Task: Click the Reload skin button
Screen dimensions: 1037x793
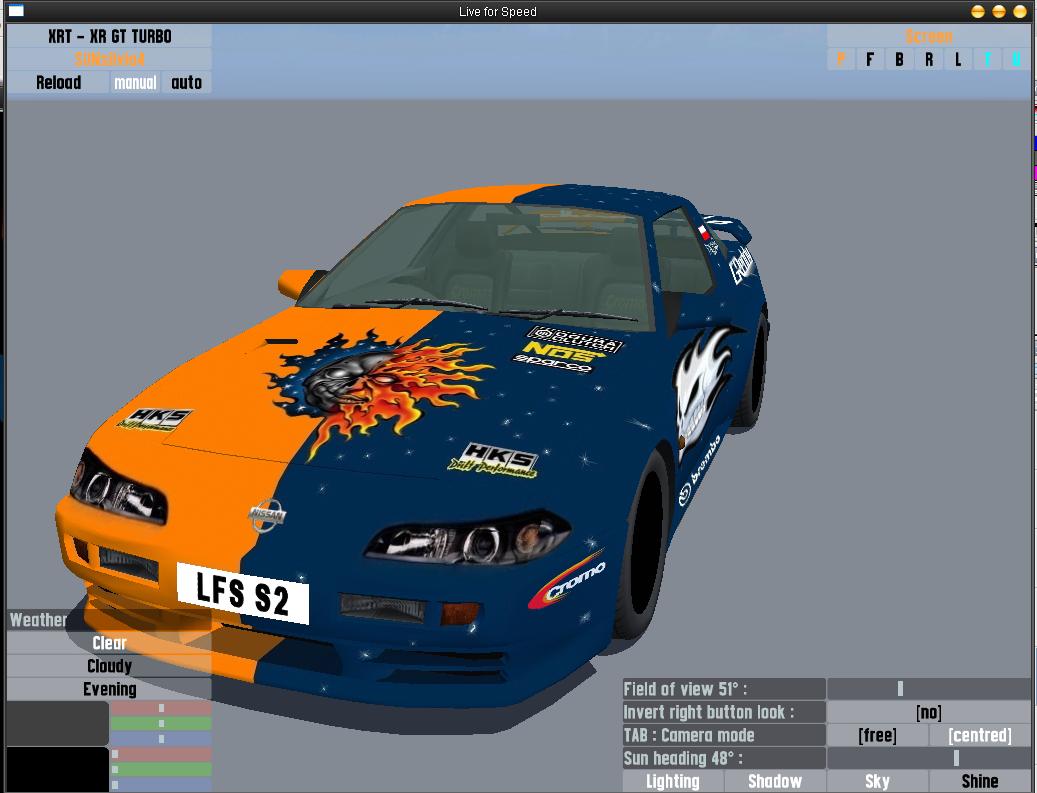Action: (58, 82)
